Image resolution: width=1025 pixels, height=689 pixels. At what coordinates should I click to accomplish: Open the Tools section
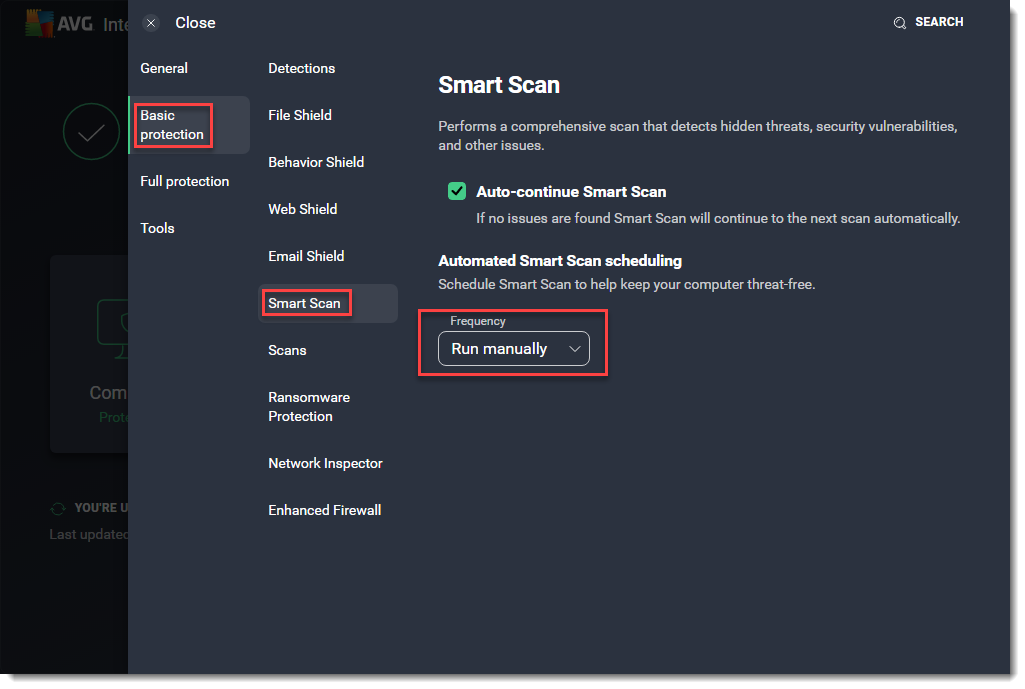point(157,228)
